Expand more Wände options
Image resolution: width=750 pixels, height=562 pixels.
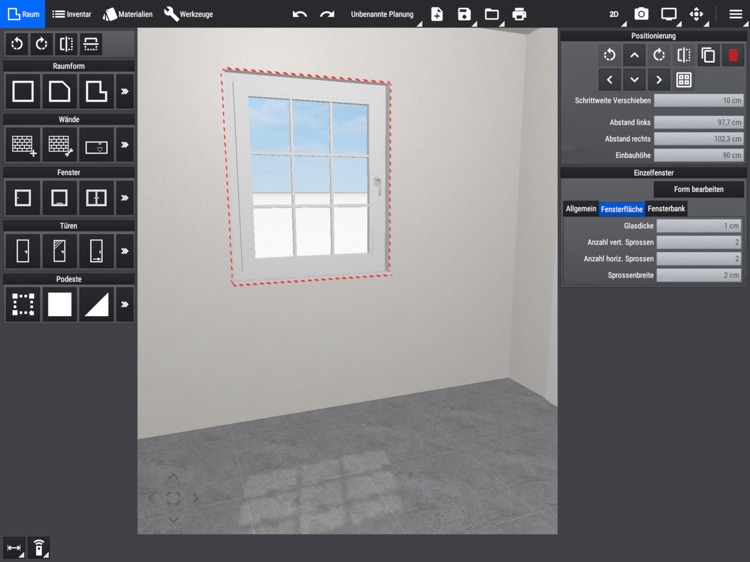click(x=125, y=145)
